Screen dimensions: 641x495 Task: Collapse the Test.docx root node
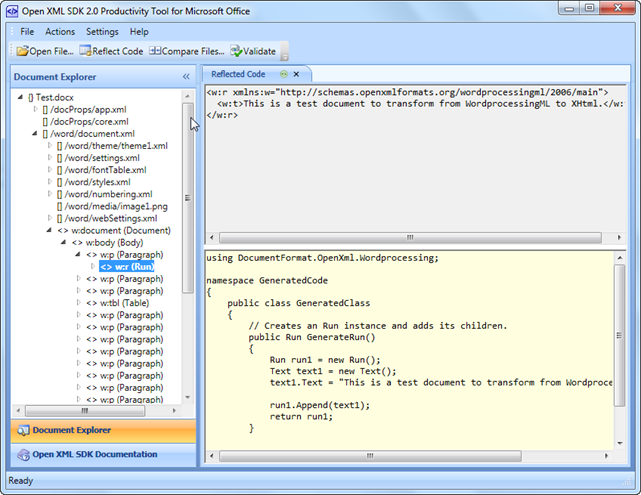[20, 97]
